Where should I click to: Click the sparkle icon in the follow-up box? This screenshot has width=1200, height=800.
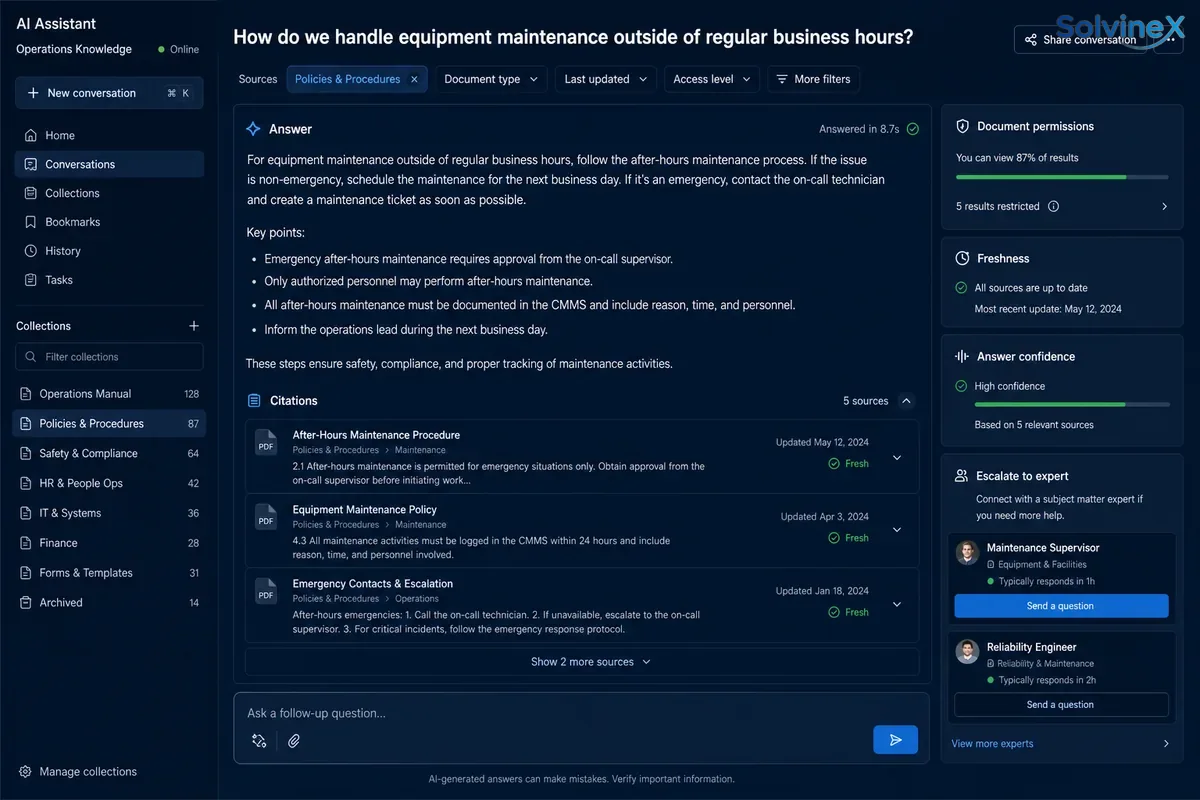pyautogui.click(x=259, y=741)
